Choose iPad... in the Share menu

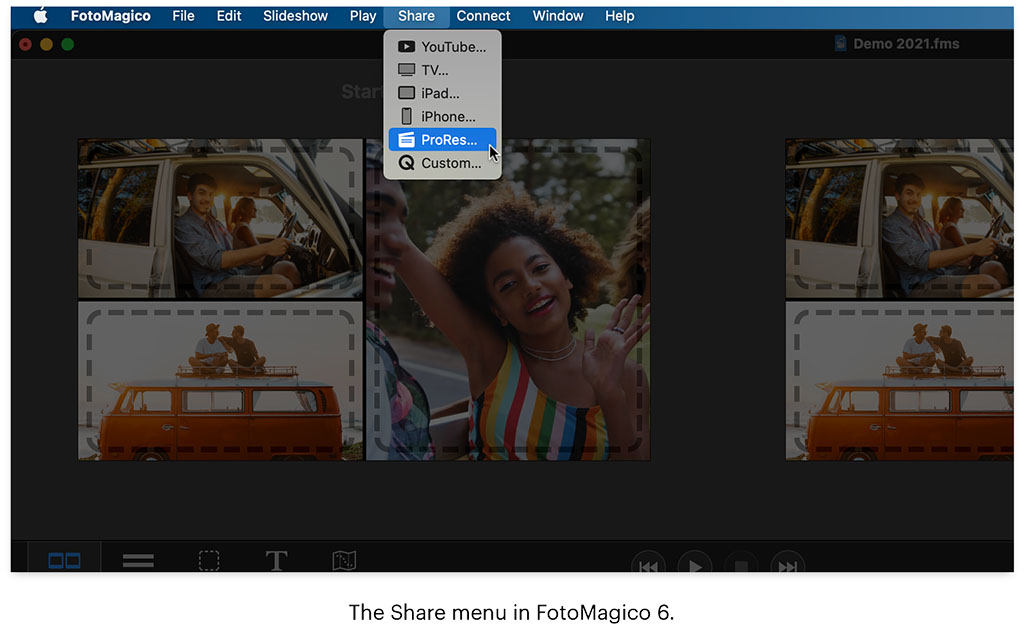442,93
